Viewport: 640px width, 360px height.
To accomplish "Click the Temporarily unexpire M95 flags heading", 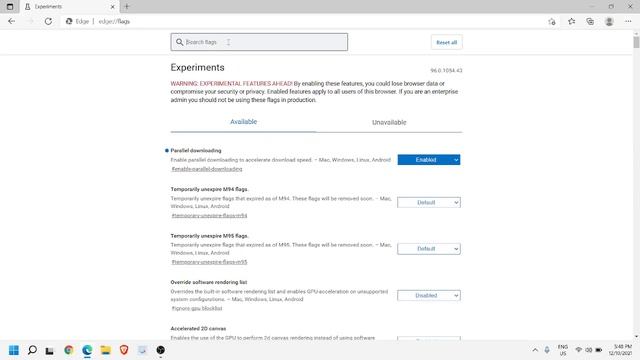I will coord(209,236).
